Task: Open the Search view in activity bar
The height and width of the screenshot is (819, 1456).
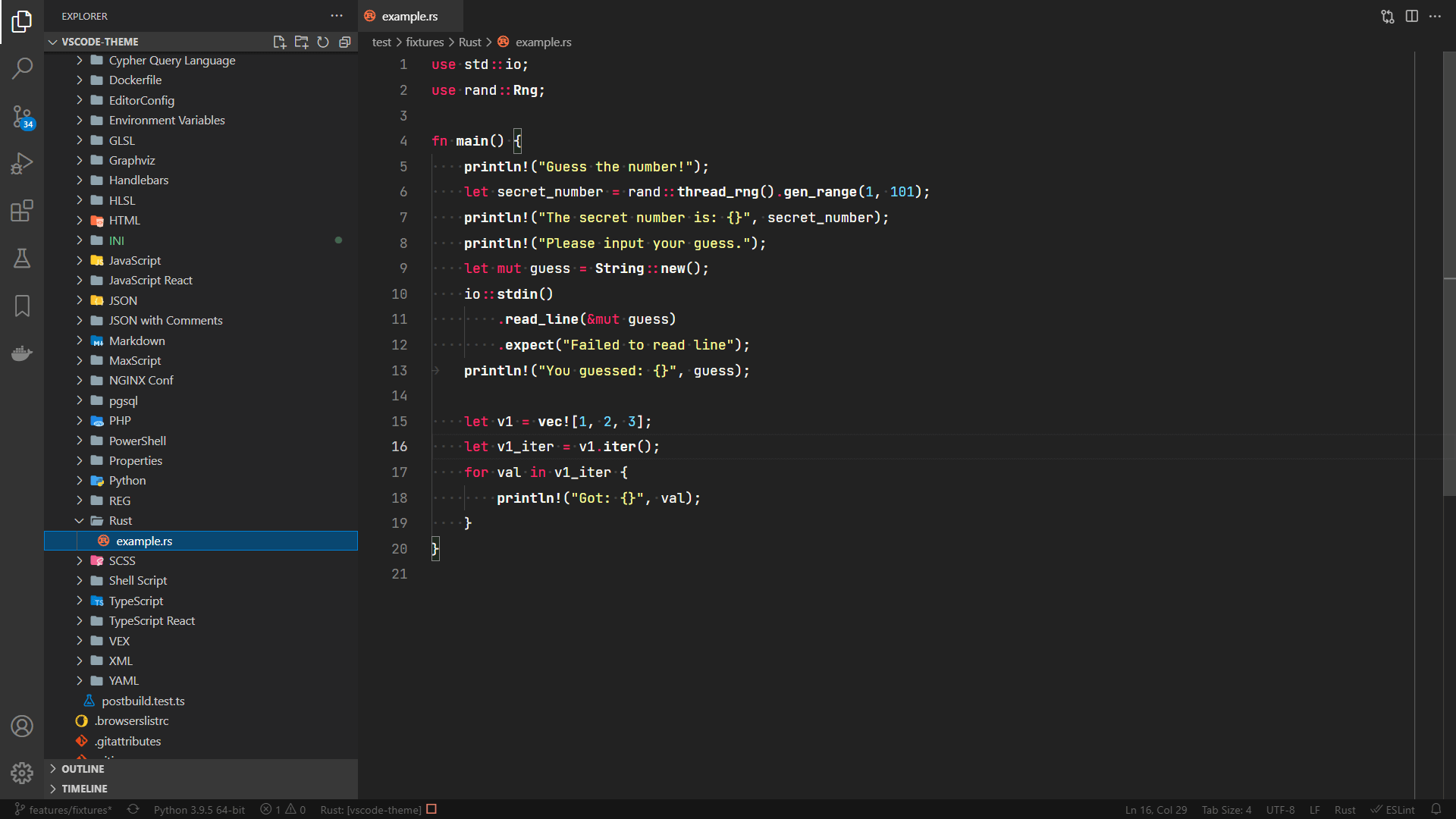Action: click(22, 68)
